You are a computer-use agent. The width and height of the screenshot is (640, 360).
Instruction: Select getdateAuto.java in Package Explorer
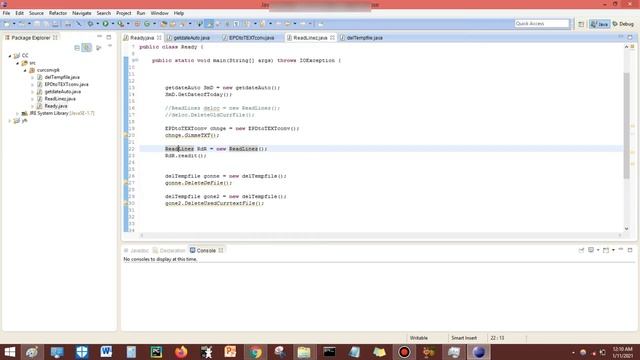62,92
